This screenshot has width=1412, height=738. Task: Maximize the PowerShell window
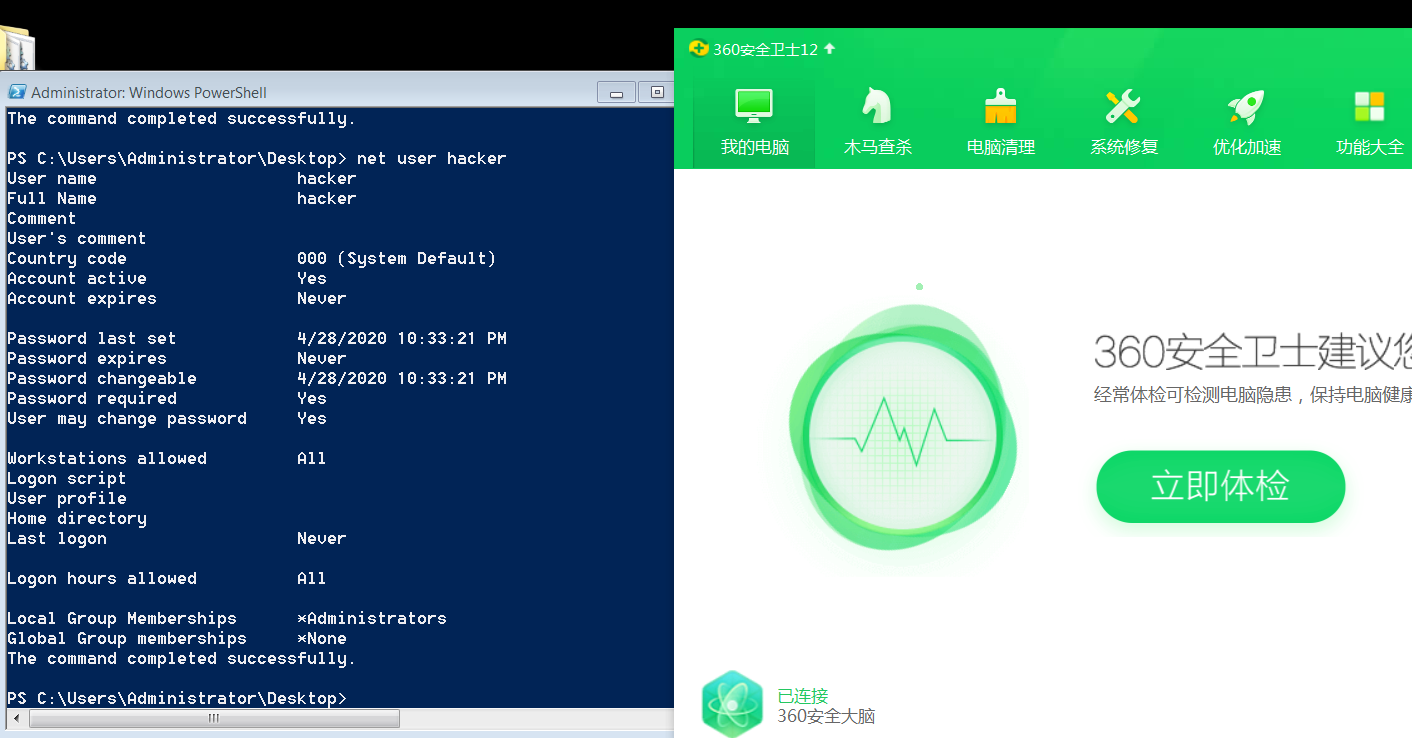click(657, 93)
